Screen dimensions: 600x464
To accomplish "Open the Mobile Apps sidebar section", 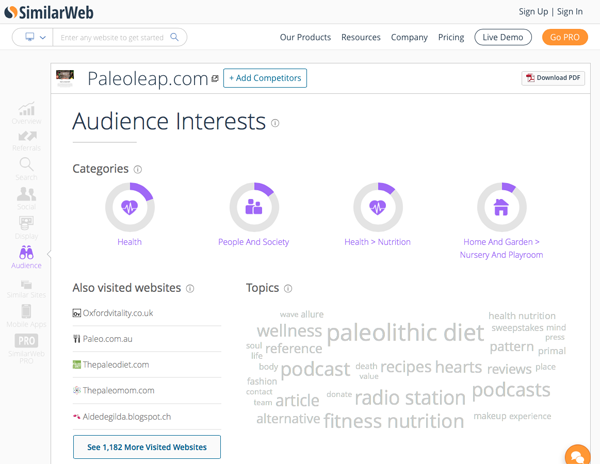I will [x=26, y=316].
